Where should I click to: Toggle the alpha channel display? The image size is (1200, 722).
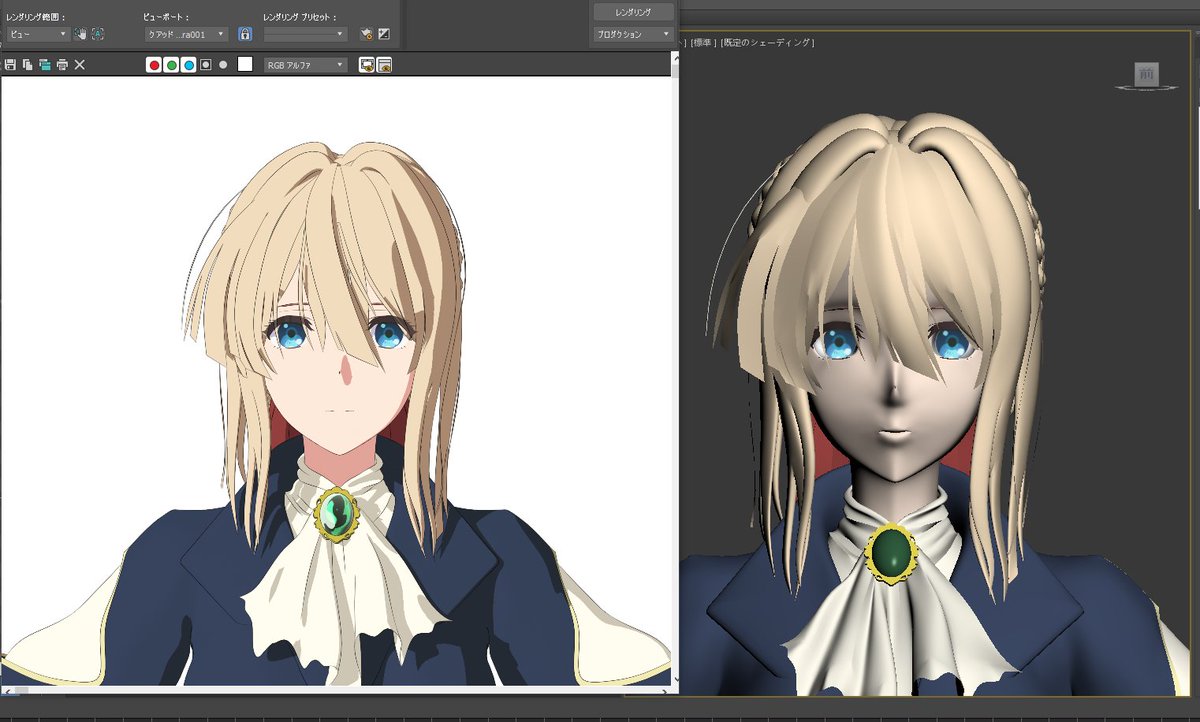205,65
